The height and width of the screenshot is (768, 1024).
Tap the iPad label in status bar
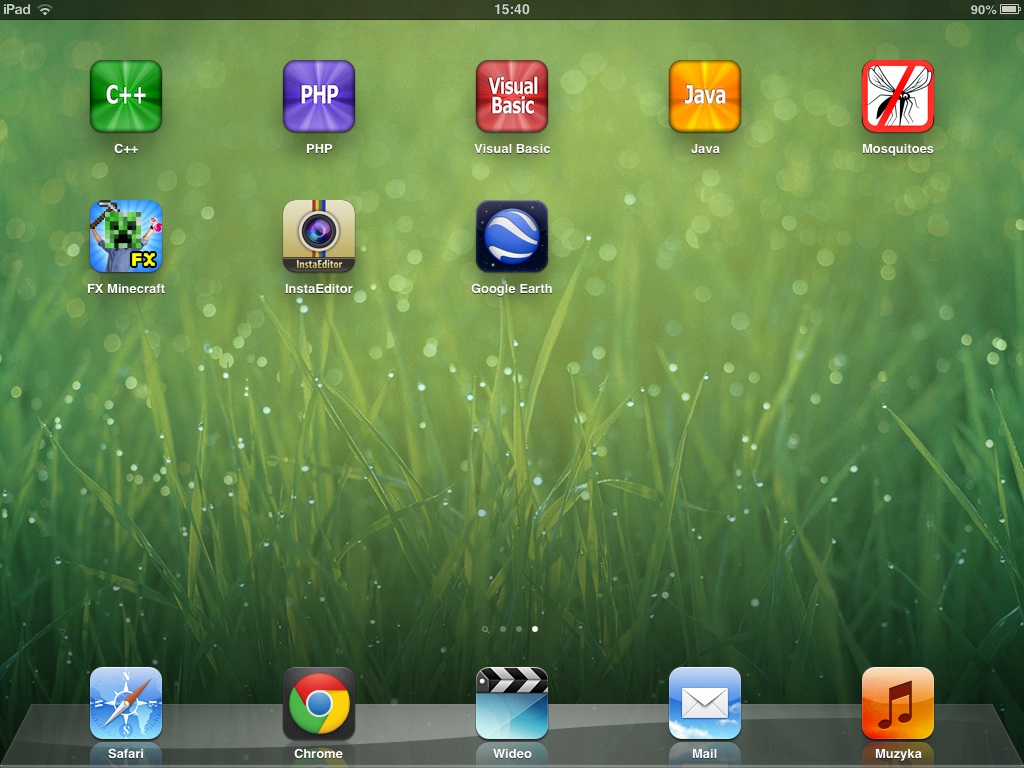tap(17, 9)
